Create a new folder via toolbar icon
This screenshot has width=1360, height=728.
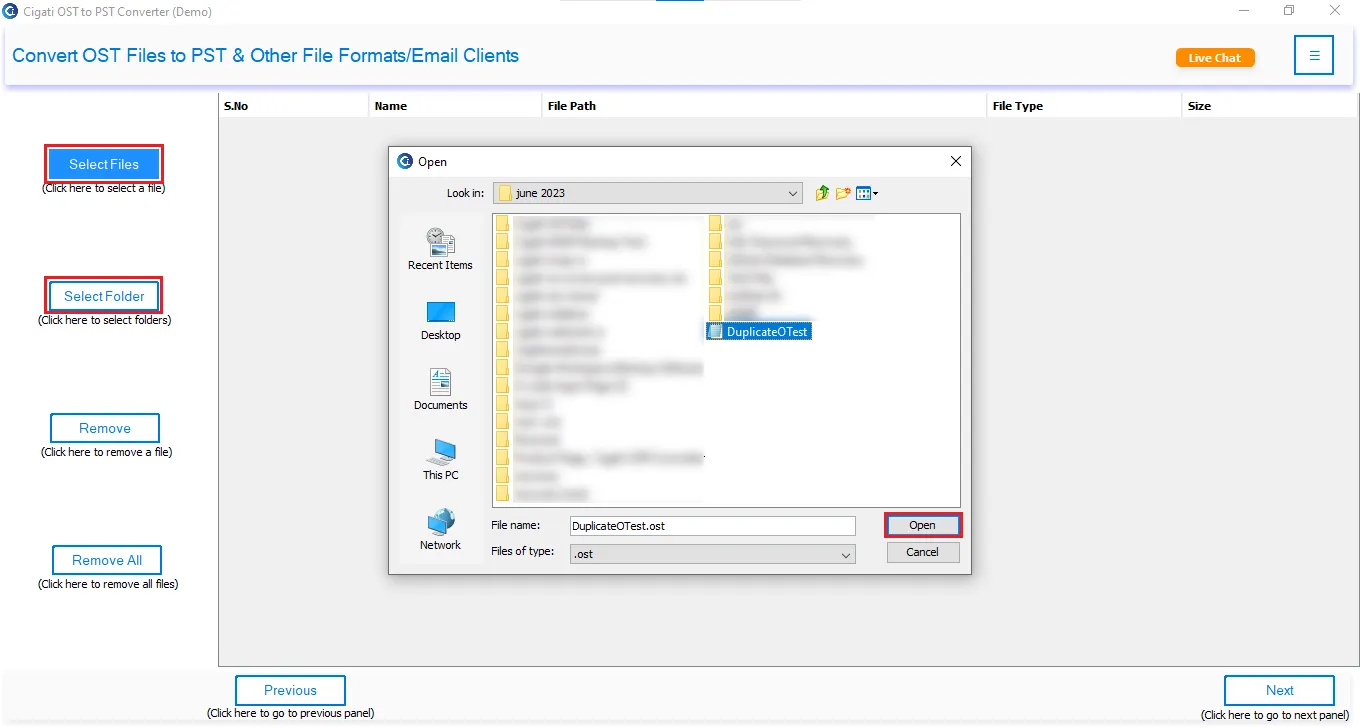[843, 193]
